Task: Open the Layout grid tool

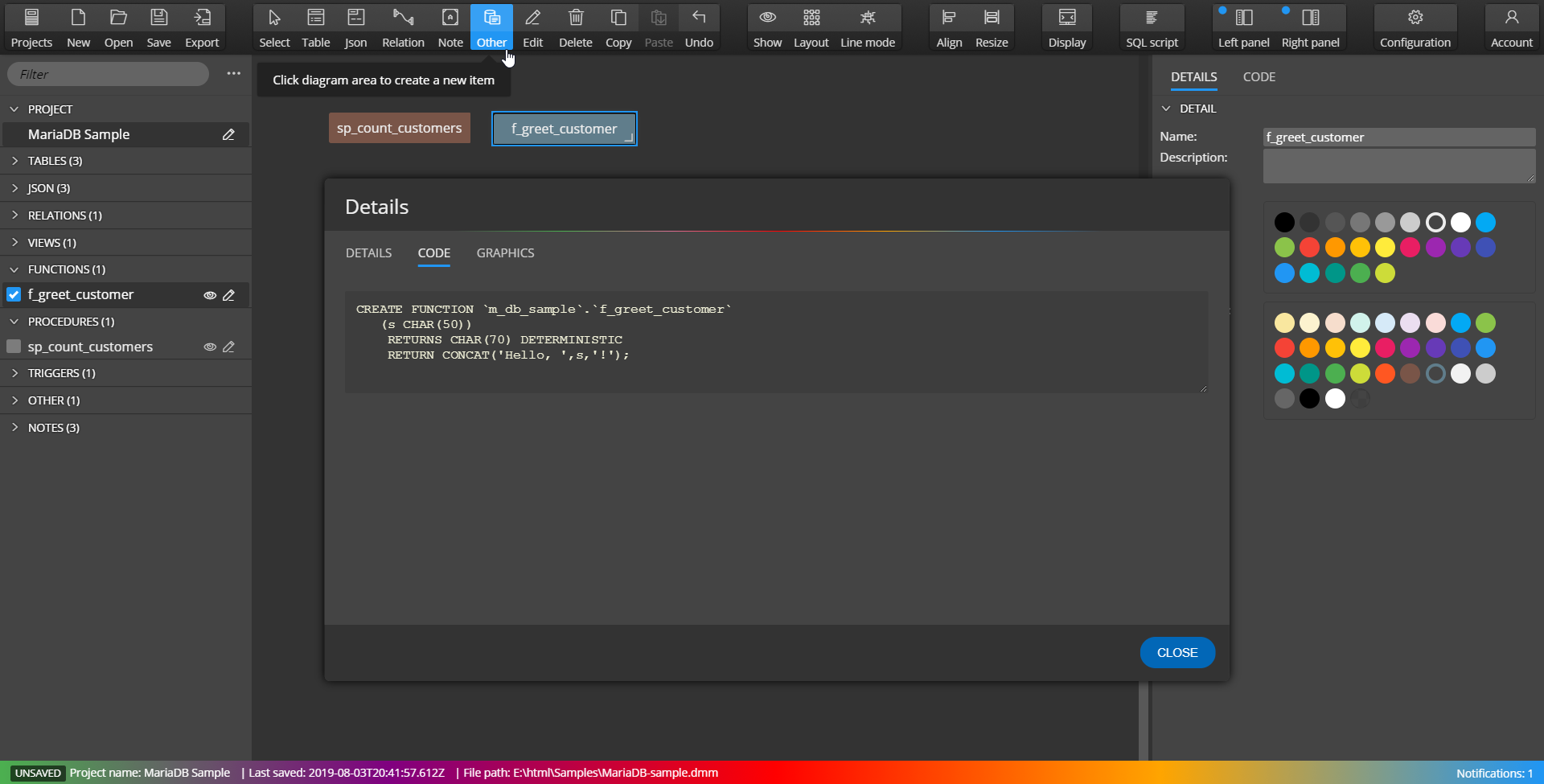Action: click(811, 28)
